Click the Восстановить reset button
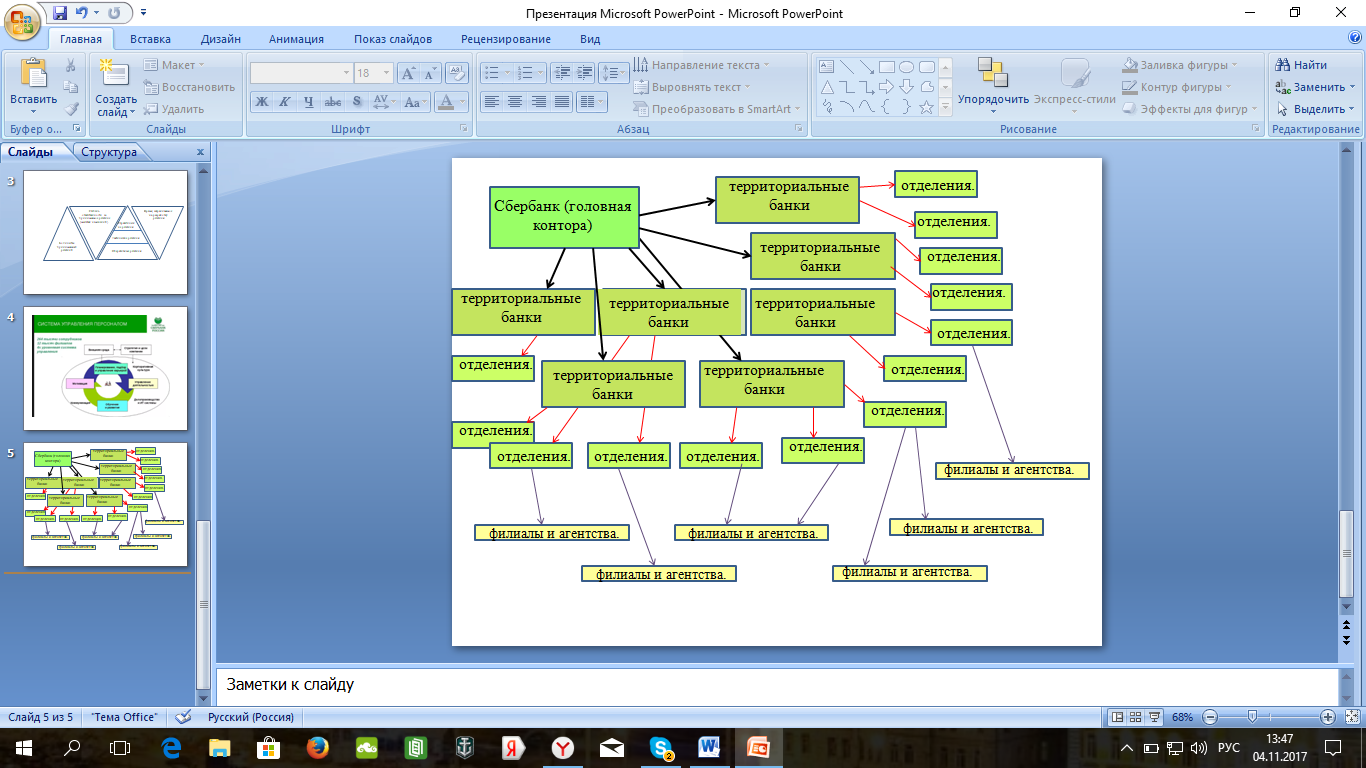This screenshot has width=1366, height=768. pos(189,87)
